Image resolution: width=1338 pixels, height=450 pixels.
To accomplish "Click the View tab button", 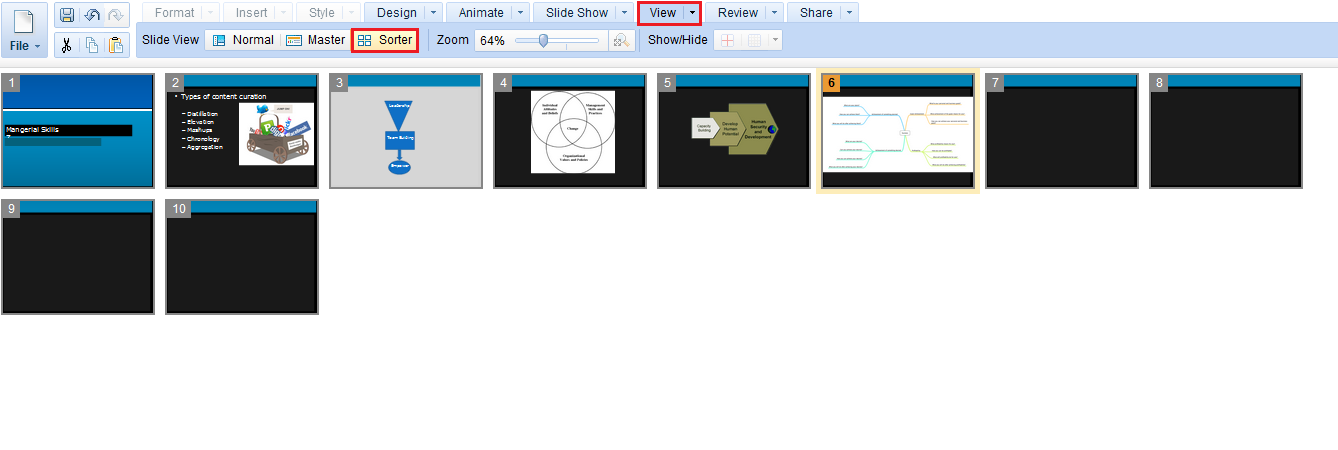I will pos(662,13).
